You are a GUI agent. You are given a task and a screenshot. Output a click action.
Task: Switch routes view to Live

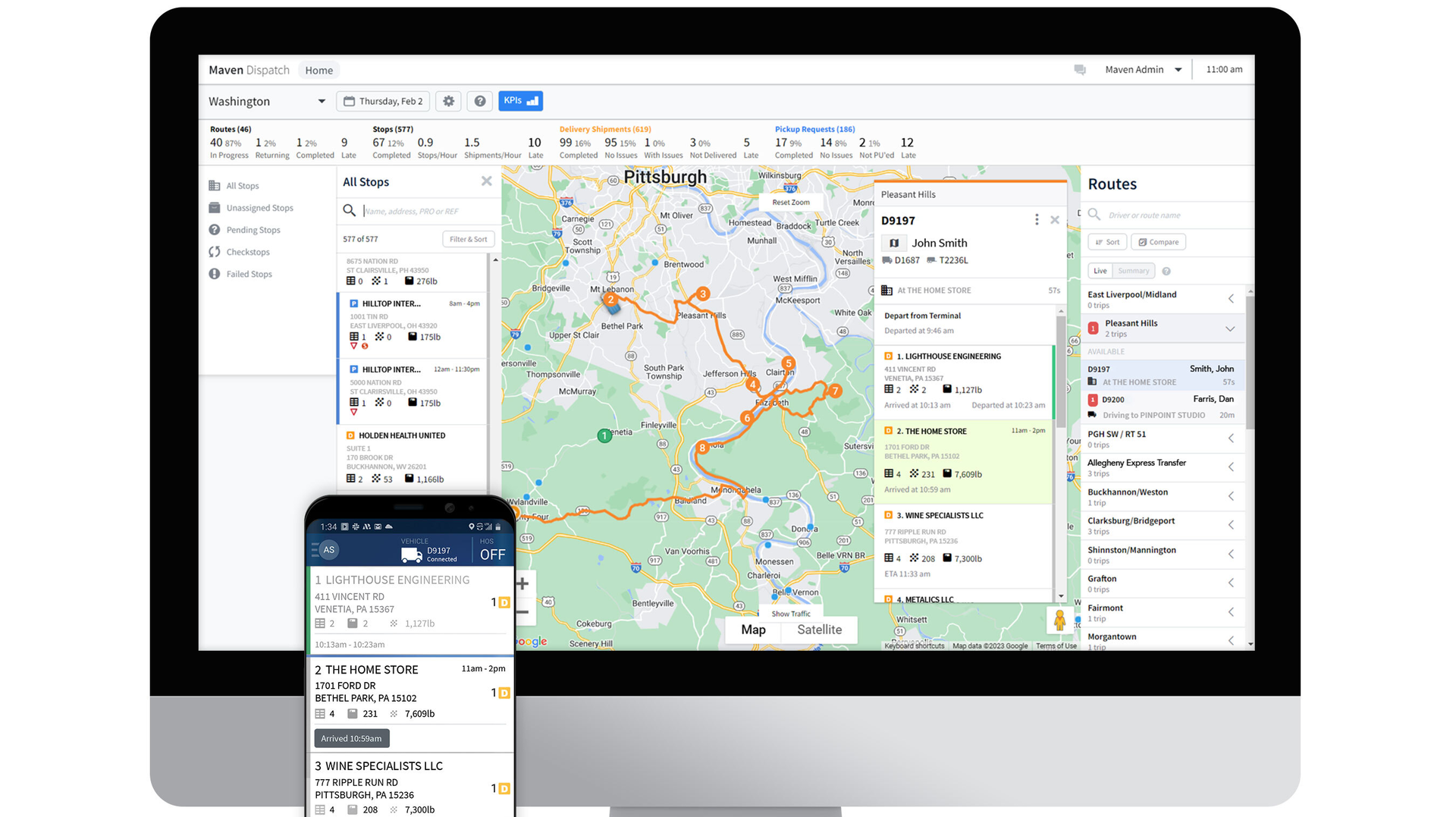[x=1100, y=271]
